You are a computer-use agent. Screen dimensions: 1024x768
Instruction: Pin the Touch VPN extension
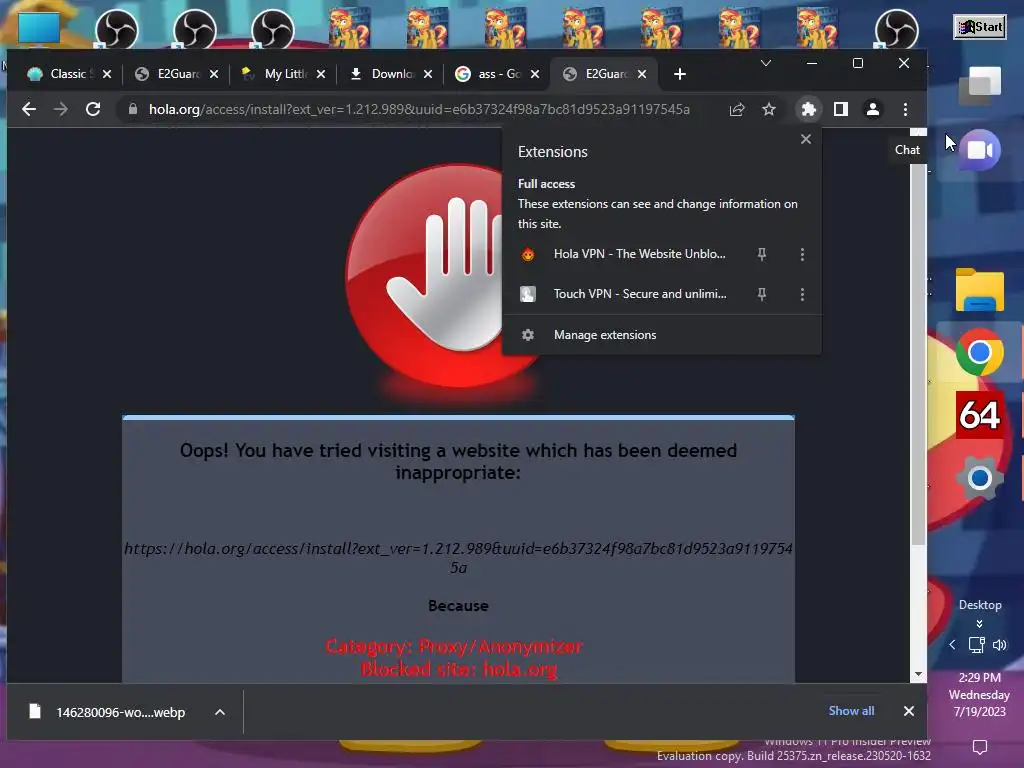coord(761,294)
